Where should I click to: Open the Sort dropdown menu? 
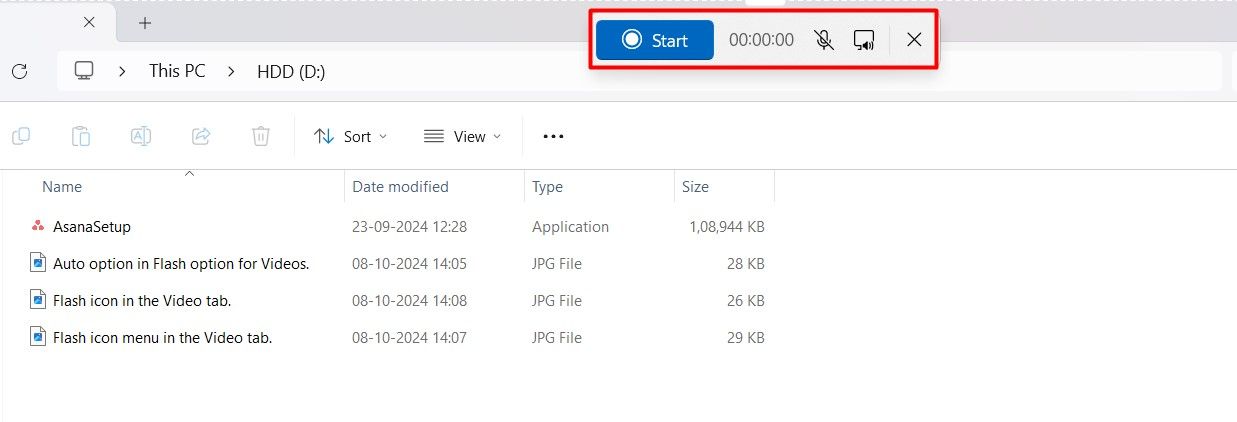(350, 136)
